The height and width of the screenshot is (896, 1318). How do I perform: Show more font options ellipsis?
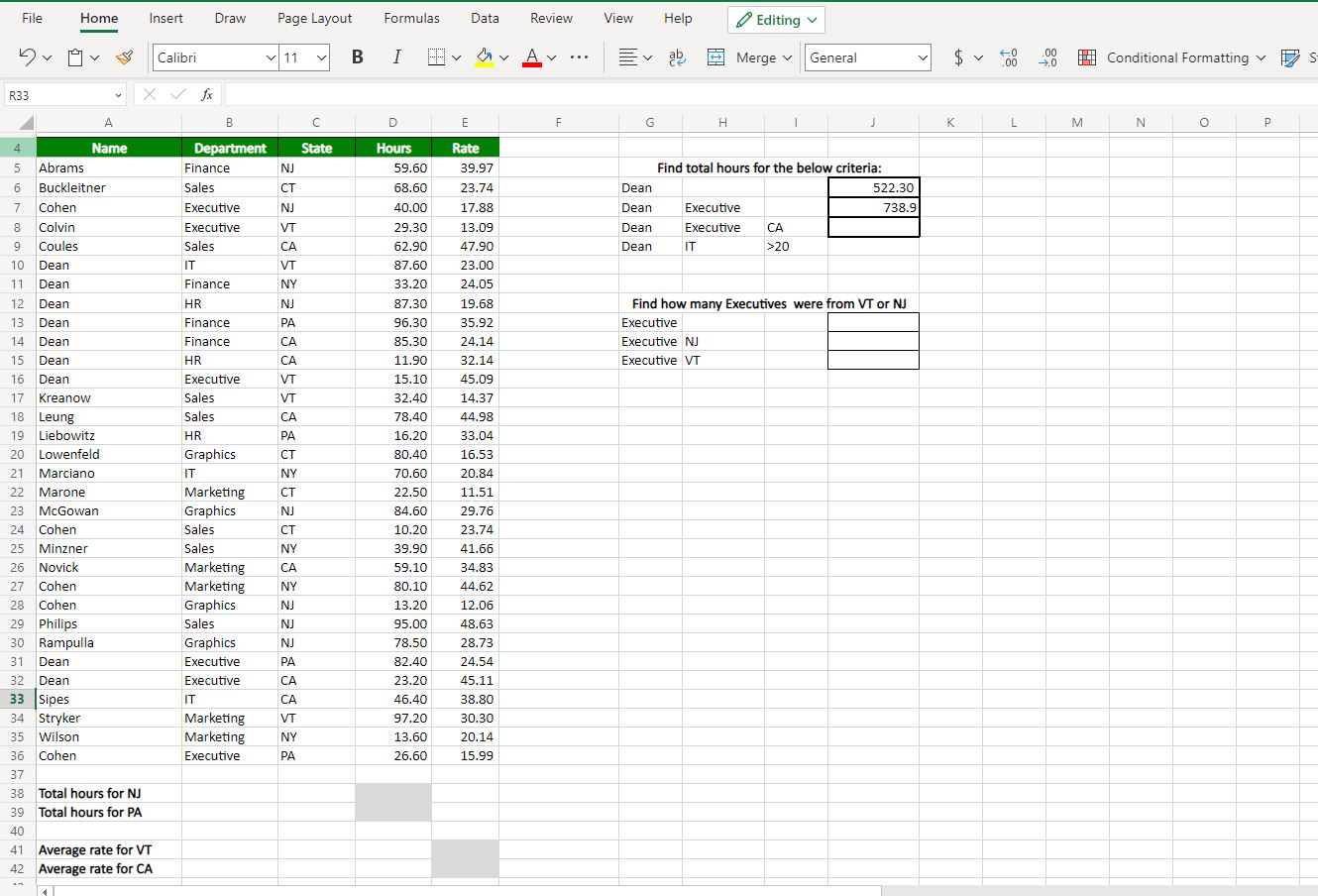pyautogui.click(x=582, y=57)
